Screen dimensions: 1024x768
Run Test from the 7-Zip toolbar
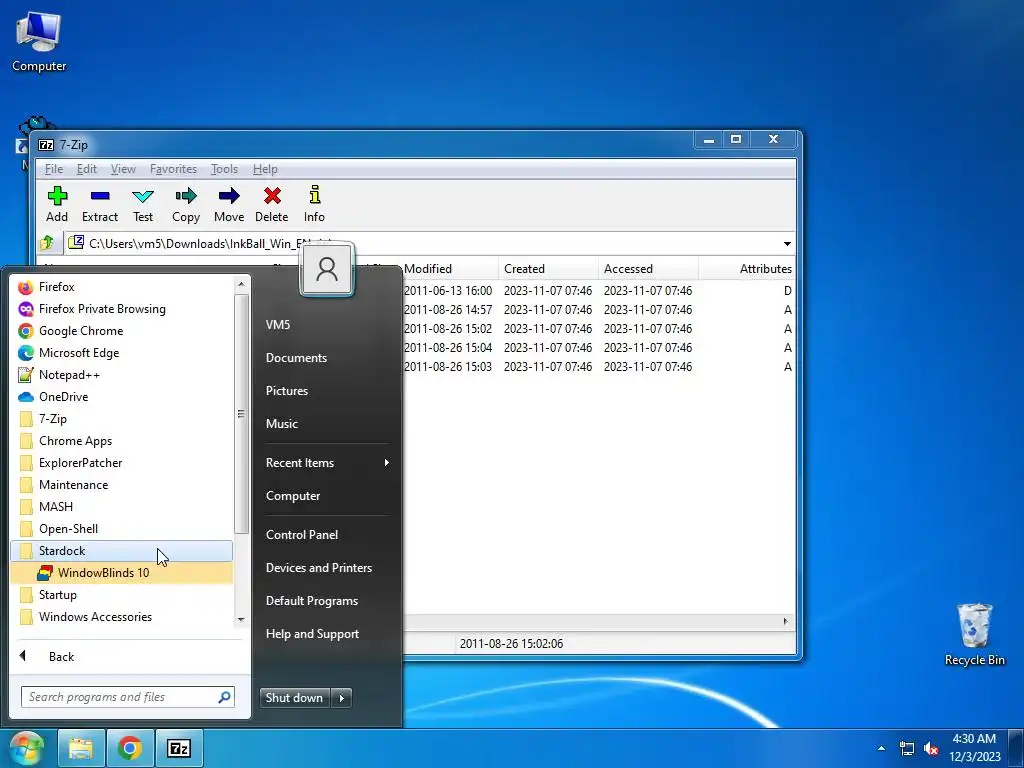click(x=142, y=204)
